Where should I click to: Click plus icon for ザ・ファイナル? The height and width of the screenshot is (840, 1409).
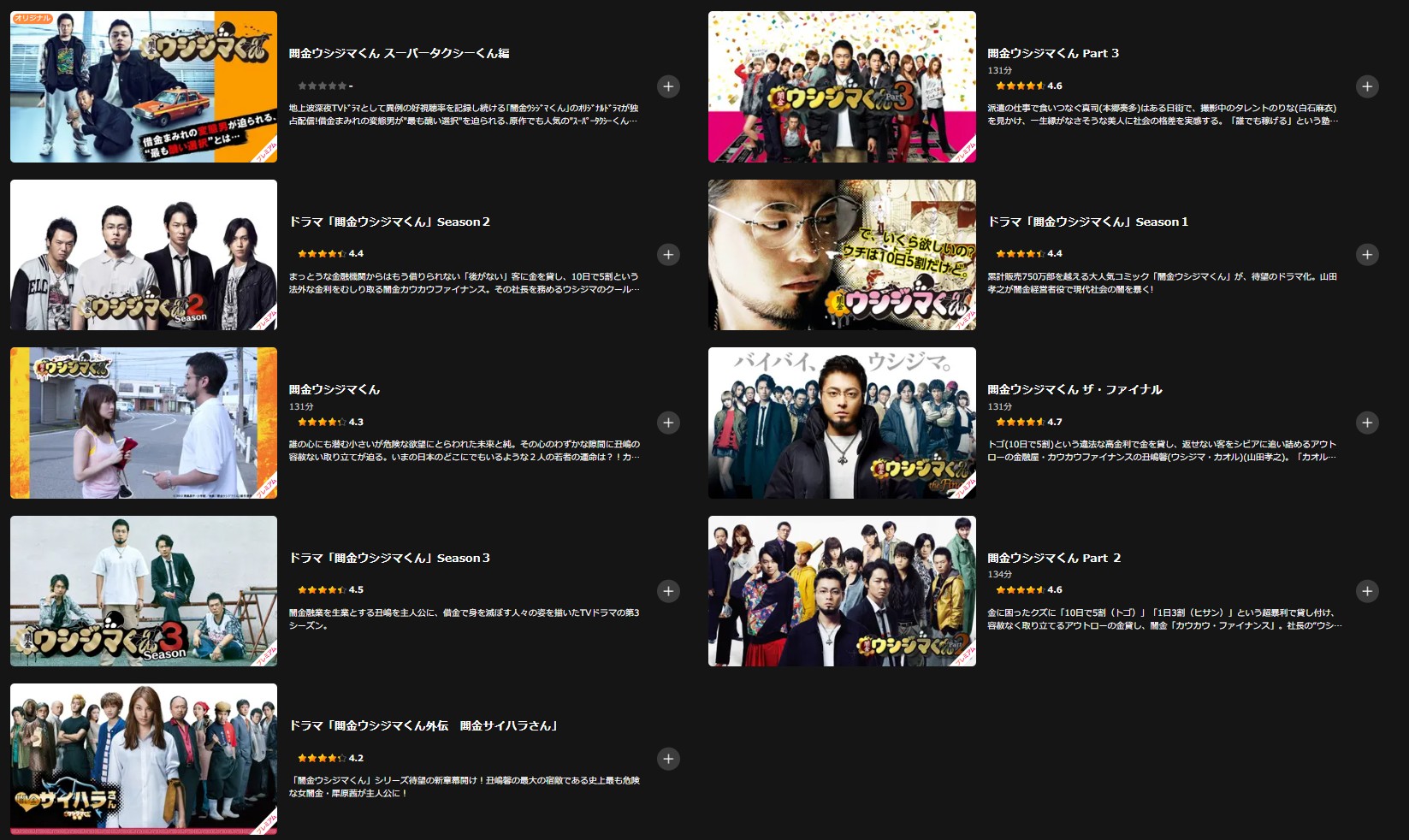1367,423
